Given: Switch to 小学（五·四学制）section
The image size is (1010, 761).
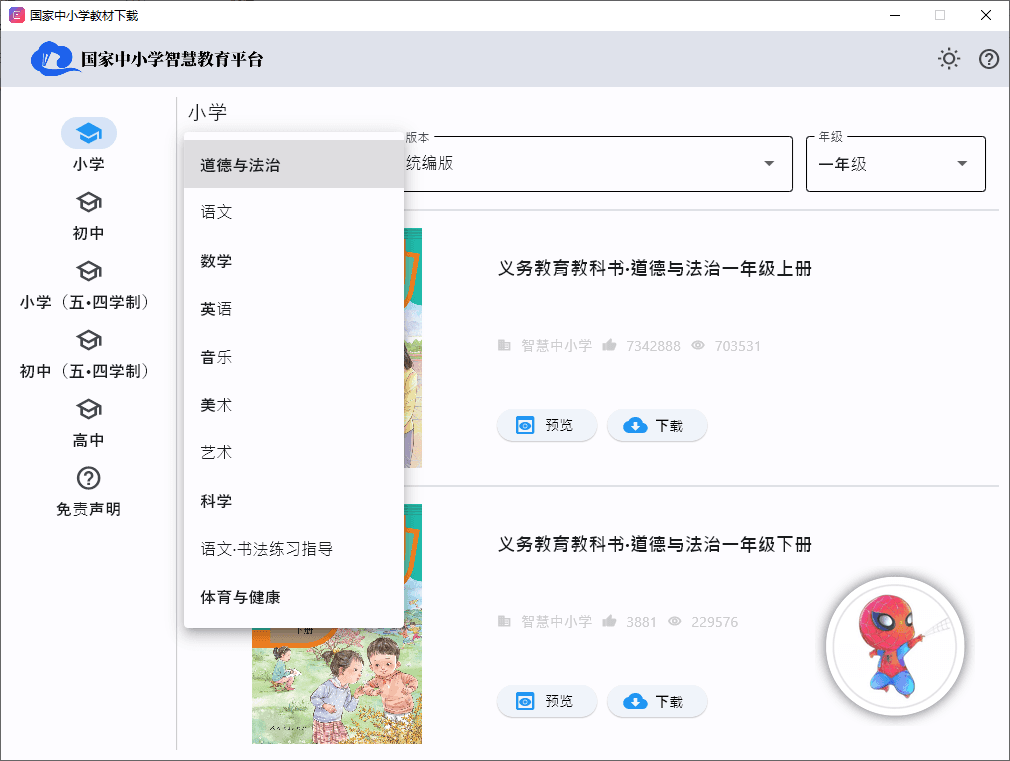Looking at the screenshot, I should [x=89, y=283].
